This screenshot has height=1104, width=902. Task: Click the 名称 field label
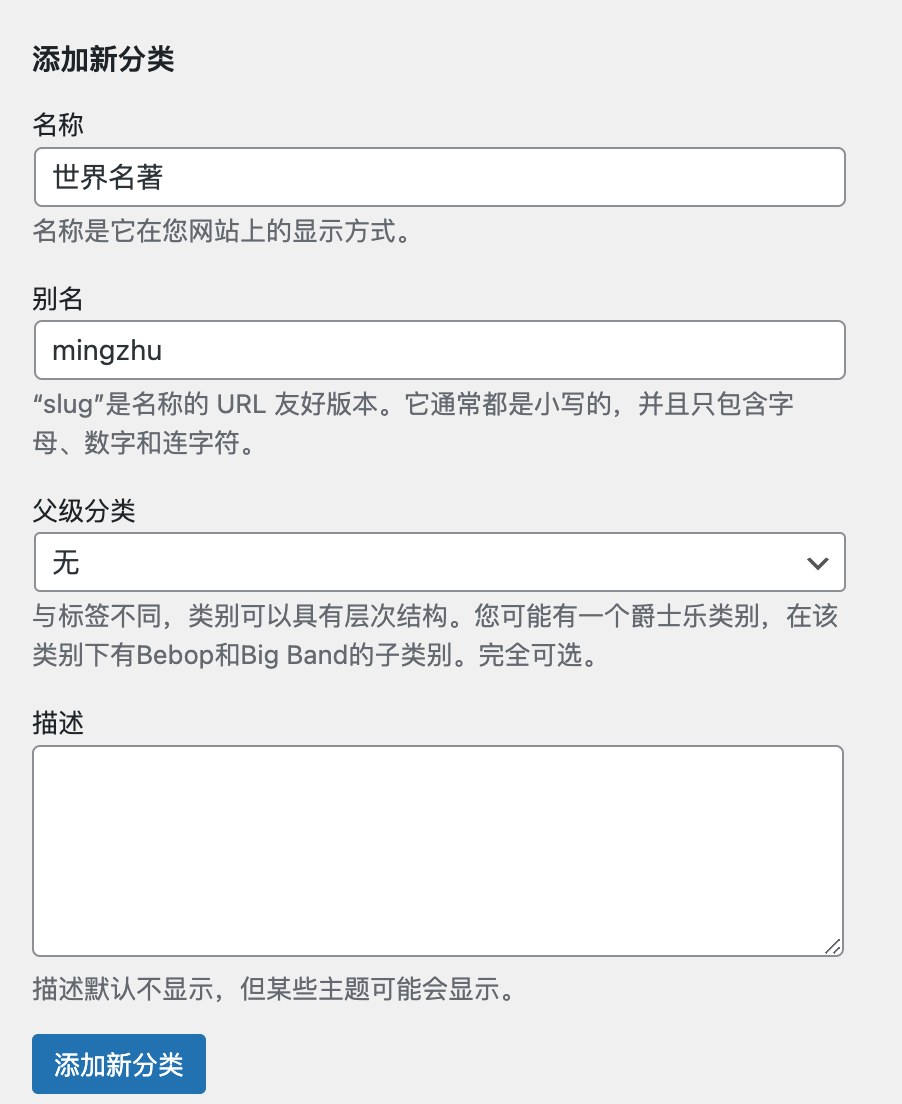click(x=58, y=125)
